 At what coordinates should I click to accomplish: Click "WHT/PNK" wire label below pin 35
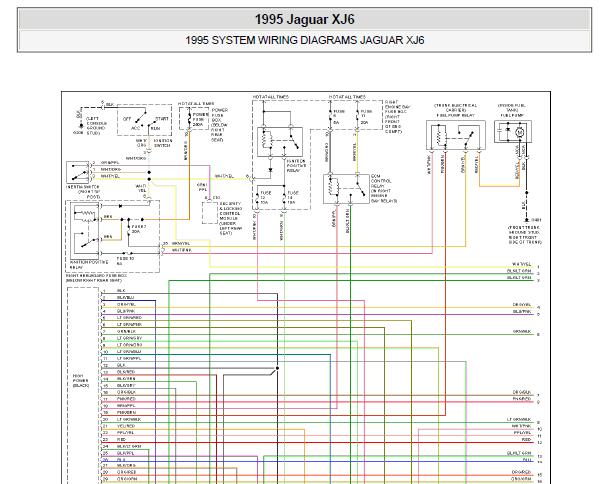(182, 250)
